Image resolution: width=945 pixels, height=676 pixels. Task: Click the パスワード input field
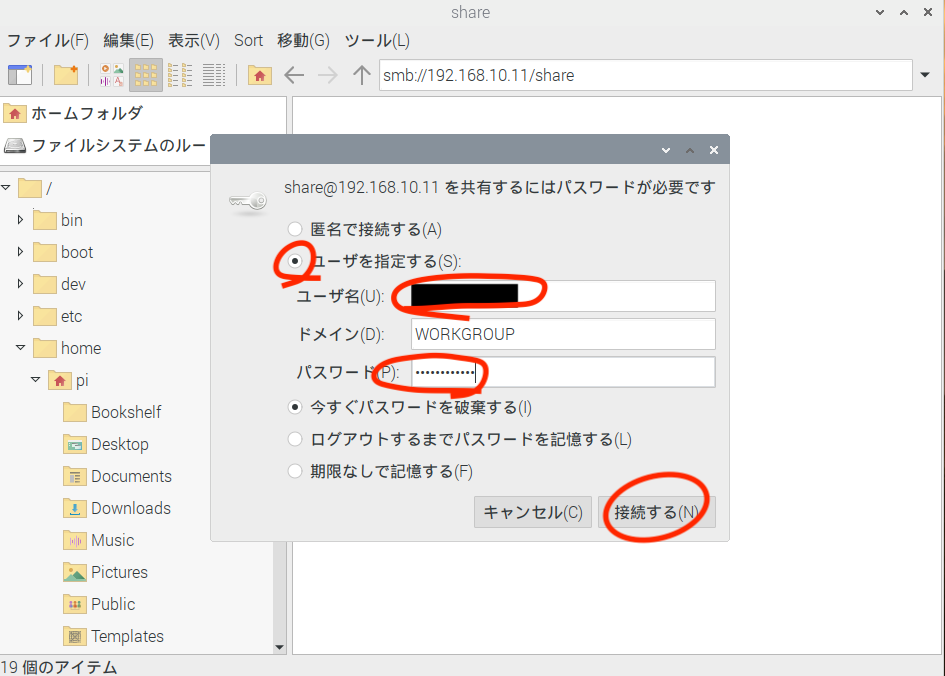[x=563, y=372]
